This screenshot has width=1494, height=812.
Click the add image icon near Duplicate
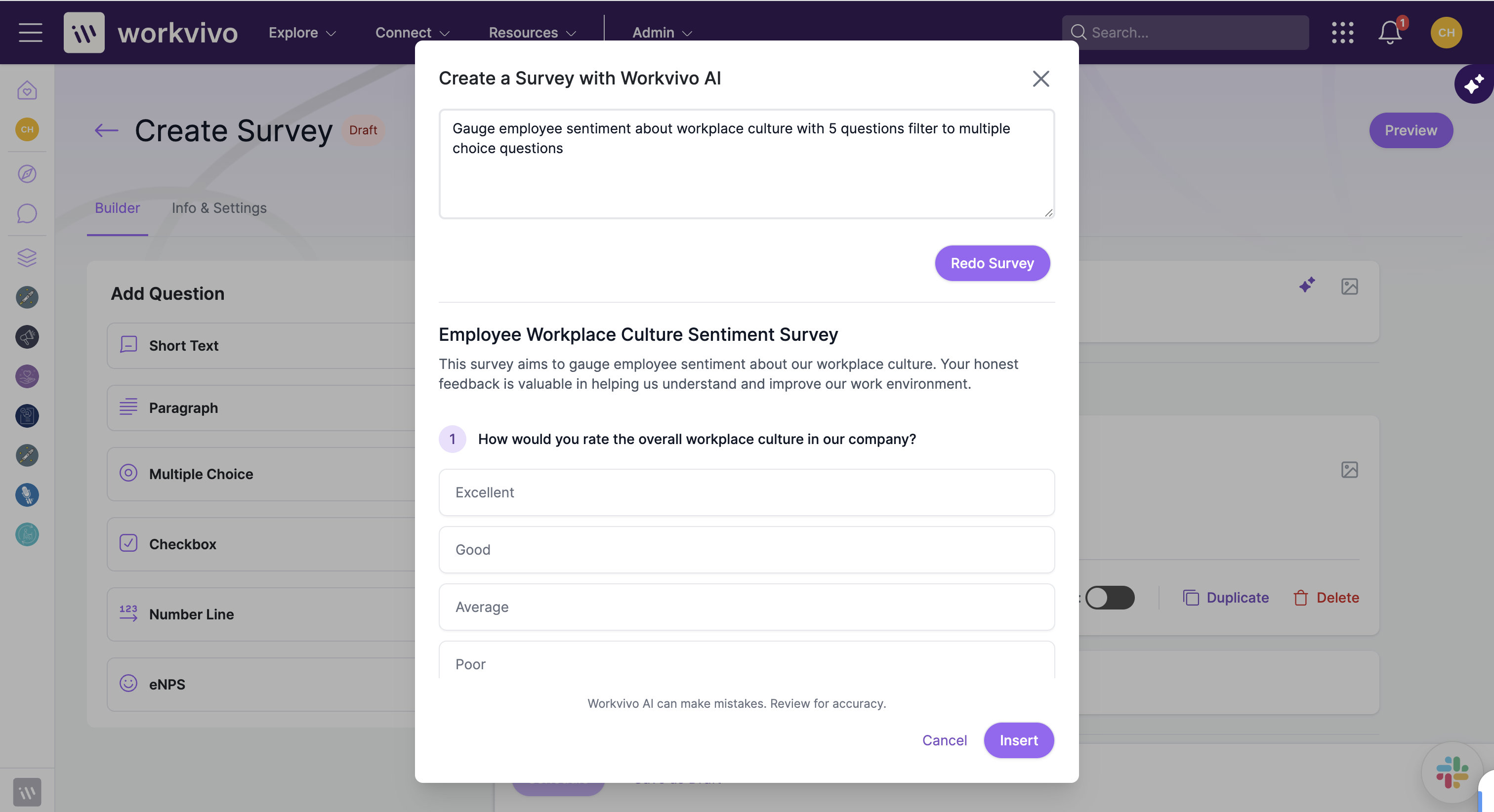coord(1350,470)
